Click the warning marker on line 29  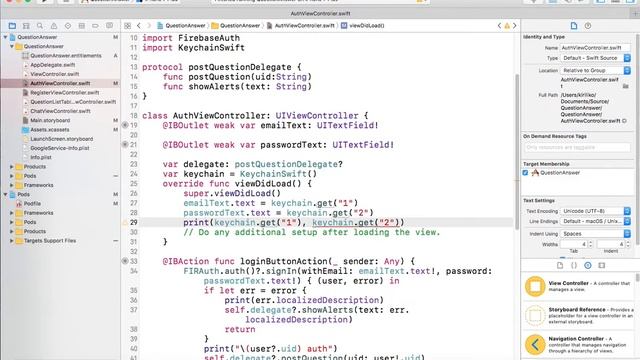coord(125,222)
